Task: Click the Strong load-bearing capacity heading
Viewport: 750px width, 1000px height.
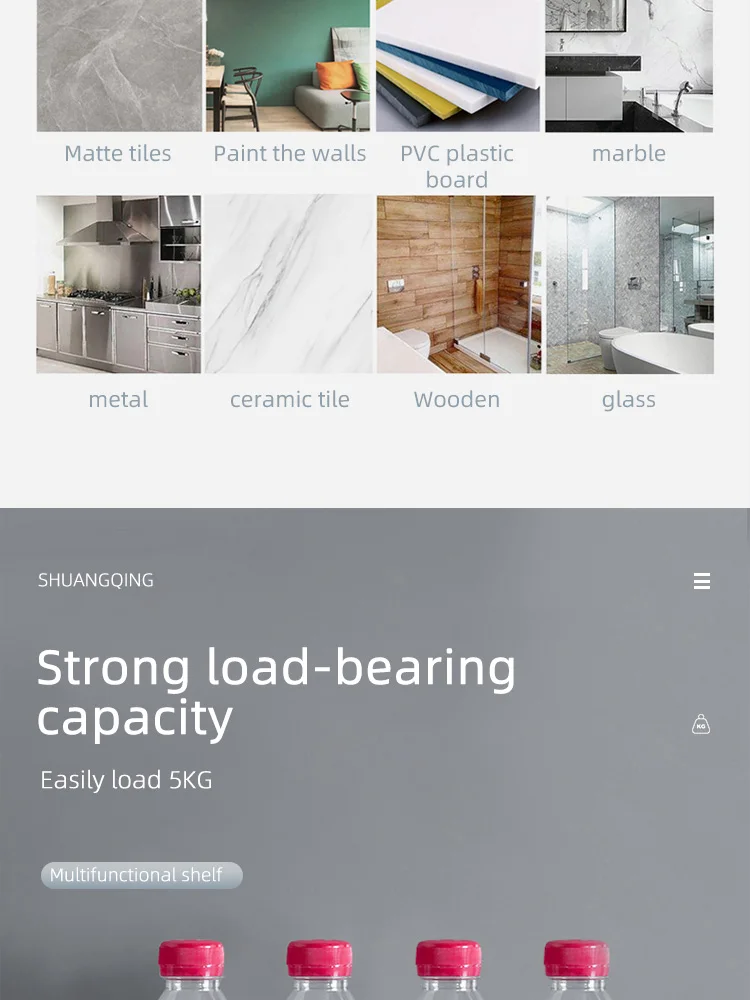Action: coord(276,693)
